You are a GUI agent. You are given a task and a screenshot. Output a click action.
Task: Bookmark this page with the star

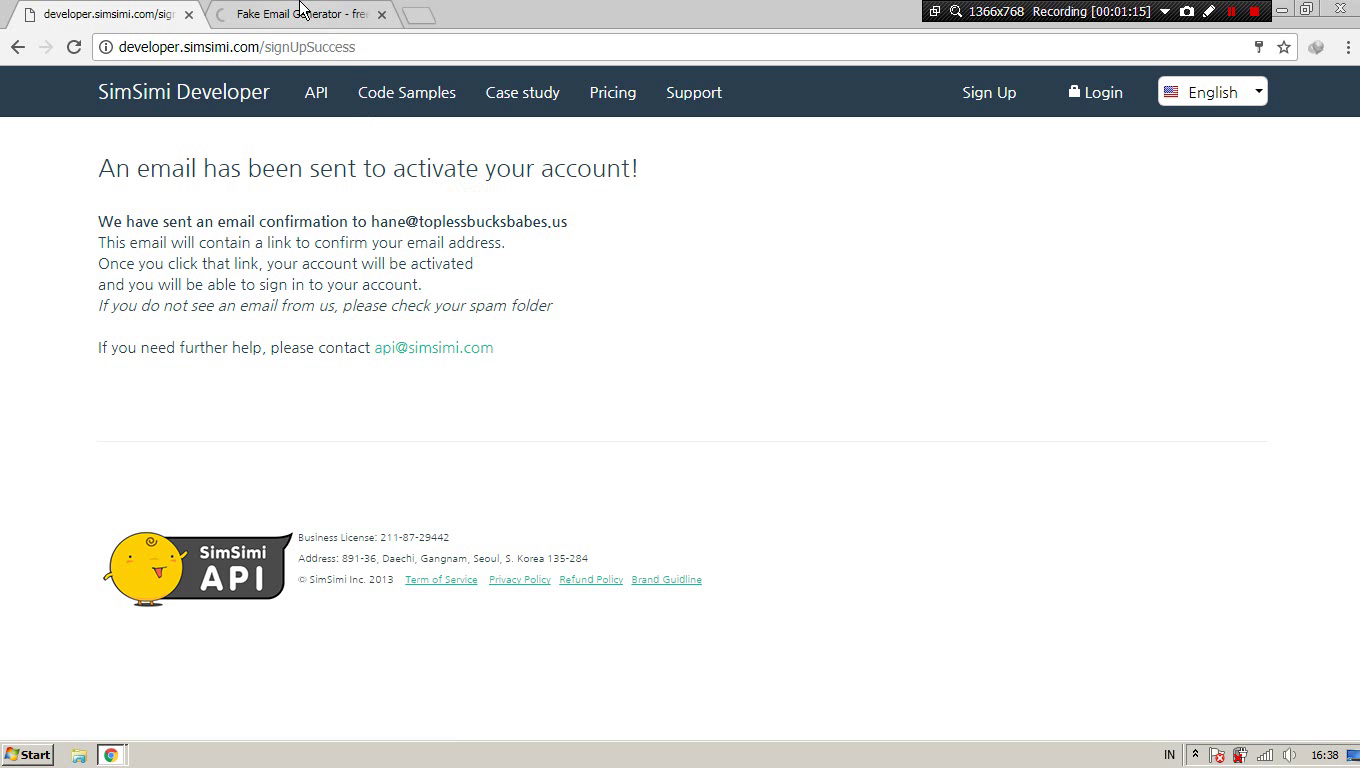click(1284, 47)
